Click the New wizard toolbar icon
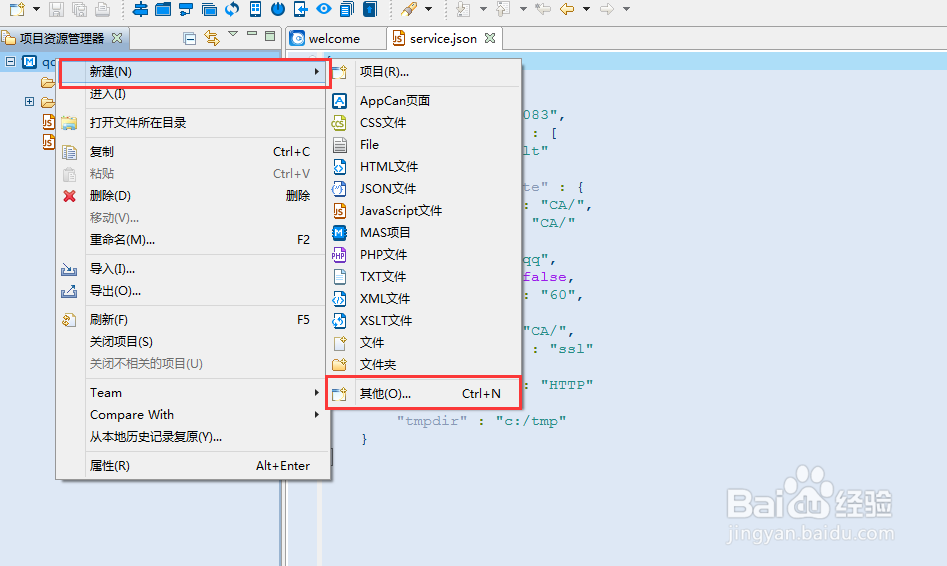The height and width of the screenshot is (566, 947). [17, 9]
